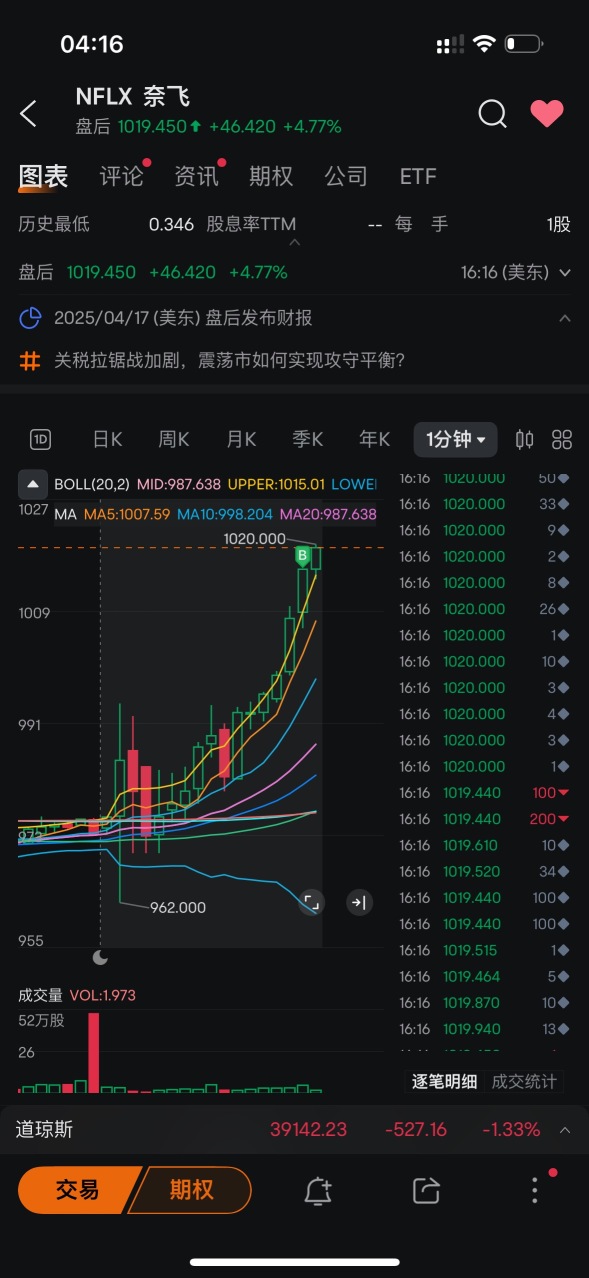Screen dimensions: 589x1278
Task: Tap the bottom 期权 button
Action: point(191,1190)
